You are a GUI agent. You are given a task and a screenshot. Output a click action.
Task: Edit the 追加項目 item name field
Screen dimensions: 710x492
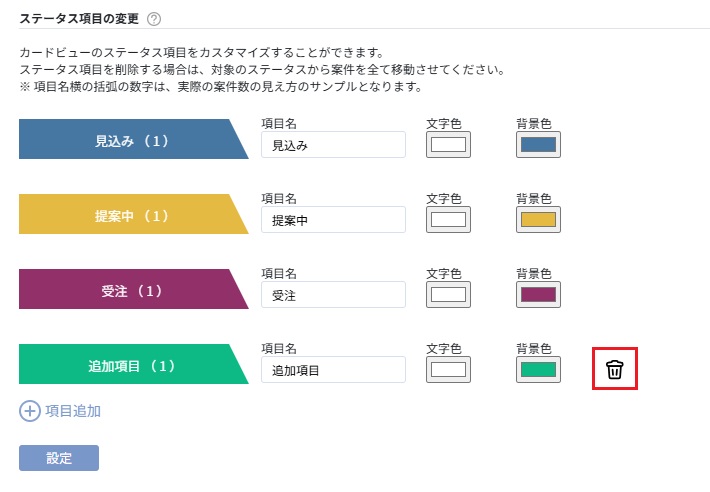[x=333, y=370]
